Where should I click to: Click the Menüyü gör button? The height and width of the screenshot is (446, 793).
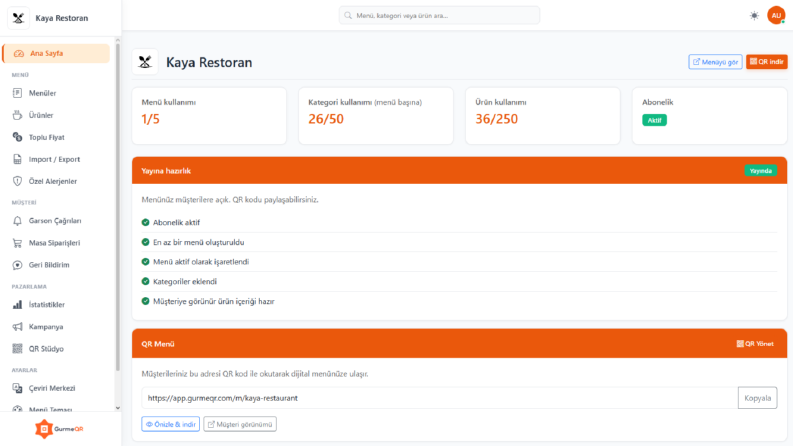pos(715,62)
